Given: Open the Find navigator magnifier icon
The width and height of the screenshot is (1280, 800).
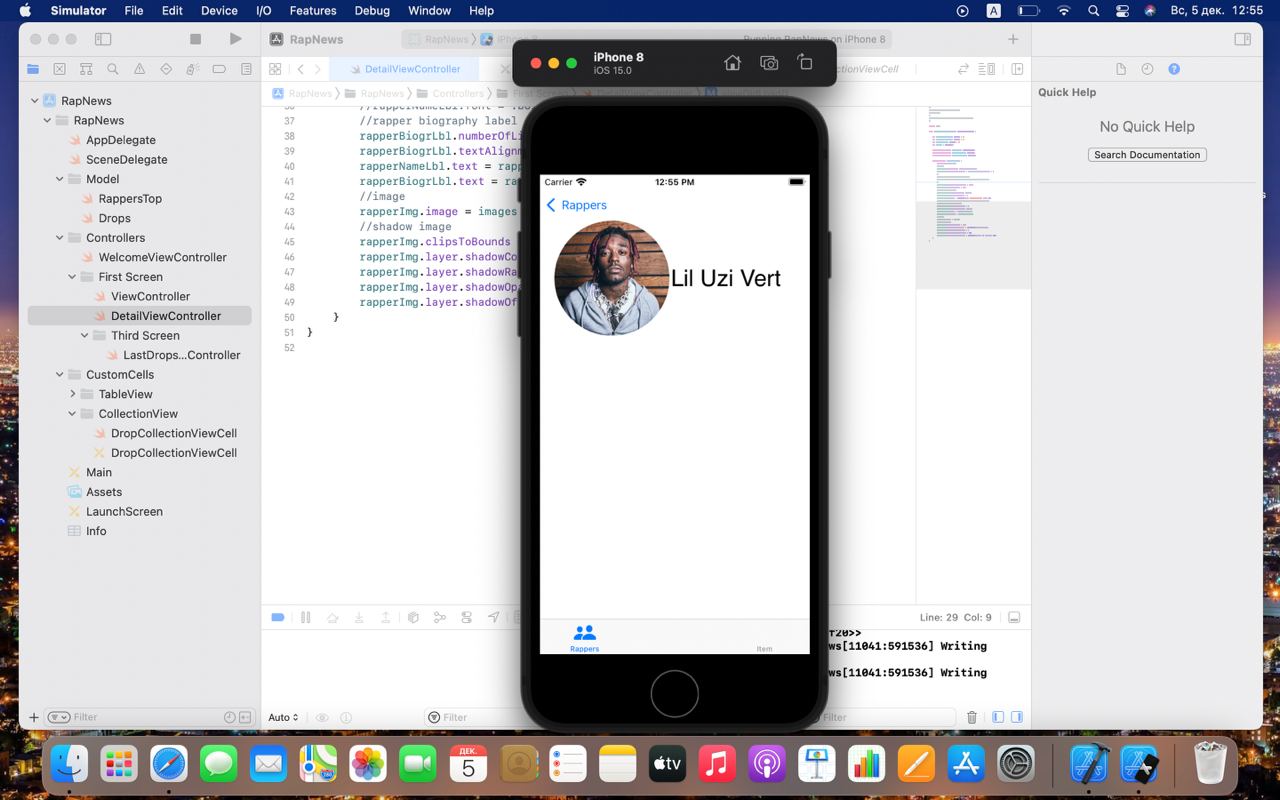Looking at the screenshot, I should (113, 69).
